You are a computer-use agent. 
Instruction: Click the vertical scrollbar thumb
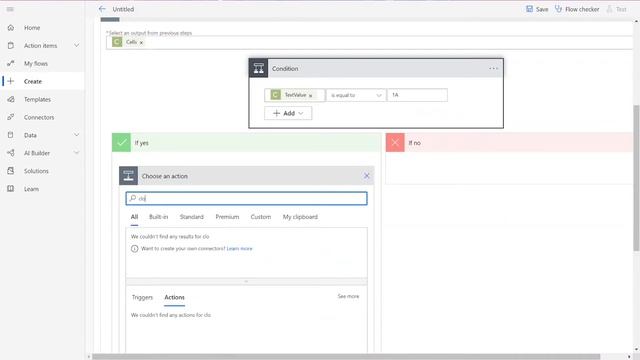(x=636, y=178)
